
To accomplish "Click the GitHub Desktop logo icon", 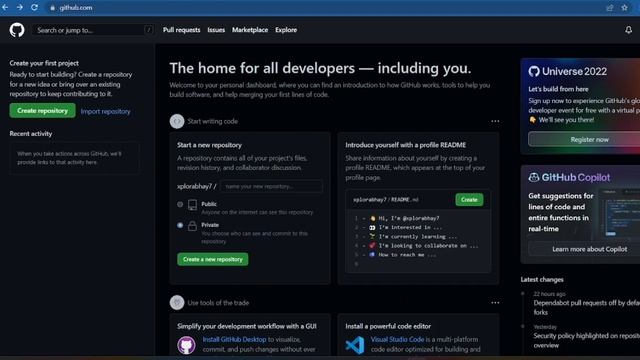I will 186,345.
